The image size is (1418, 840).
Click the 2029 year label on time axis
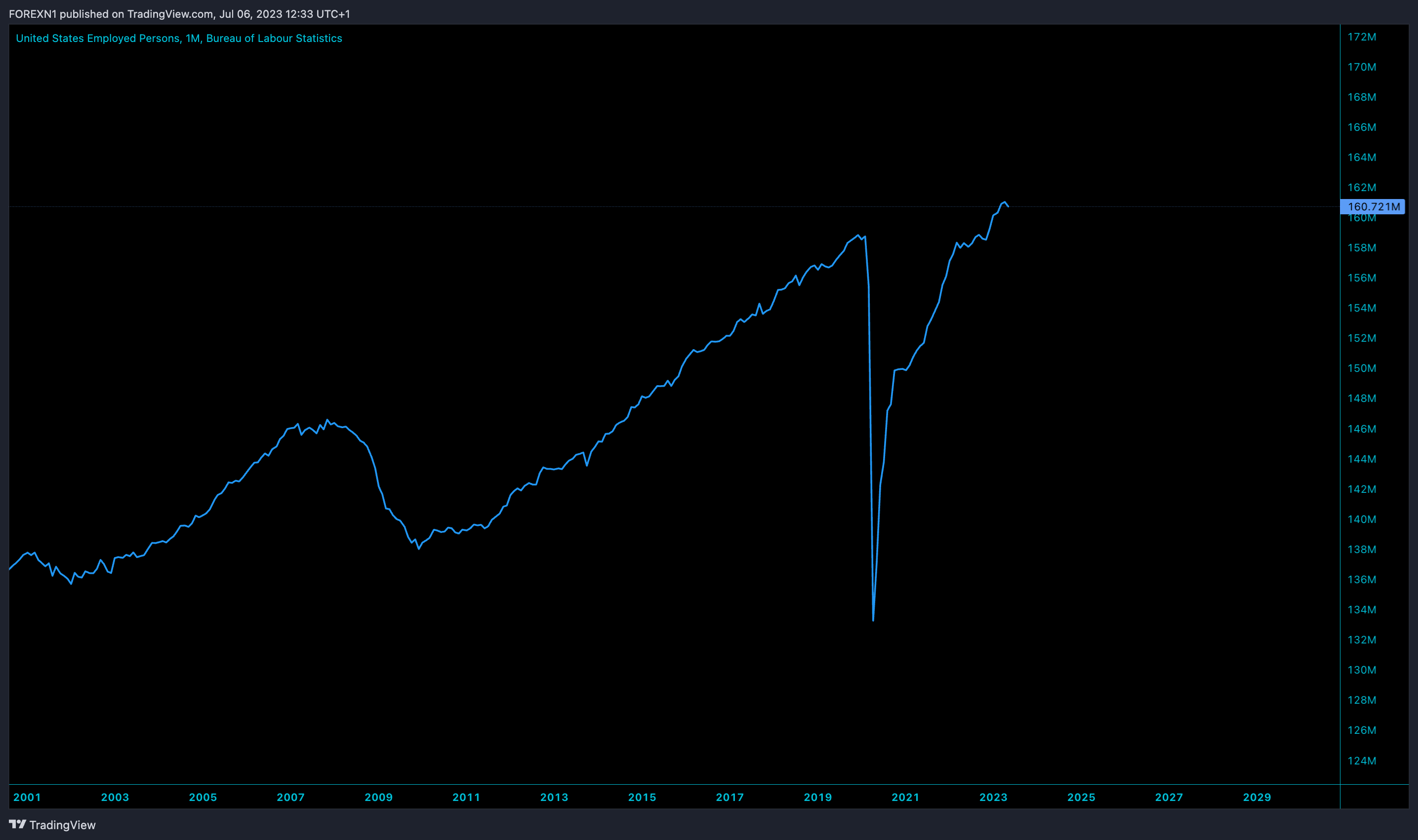(1256, 797)
